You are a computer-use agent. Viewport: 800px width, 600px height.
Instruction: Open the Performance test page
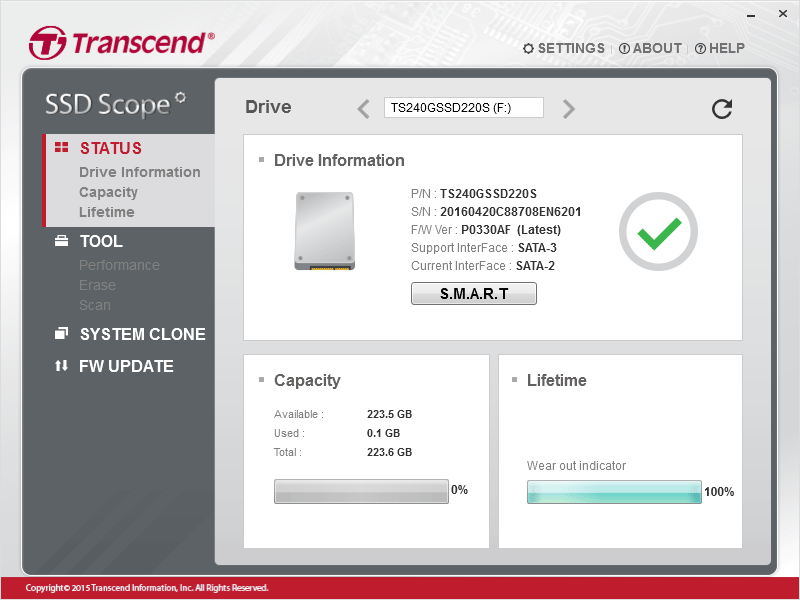[x=119, y=265]
